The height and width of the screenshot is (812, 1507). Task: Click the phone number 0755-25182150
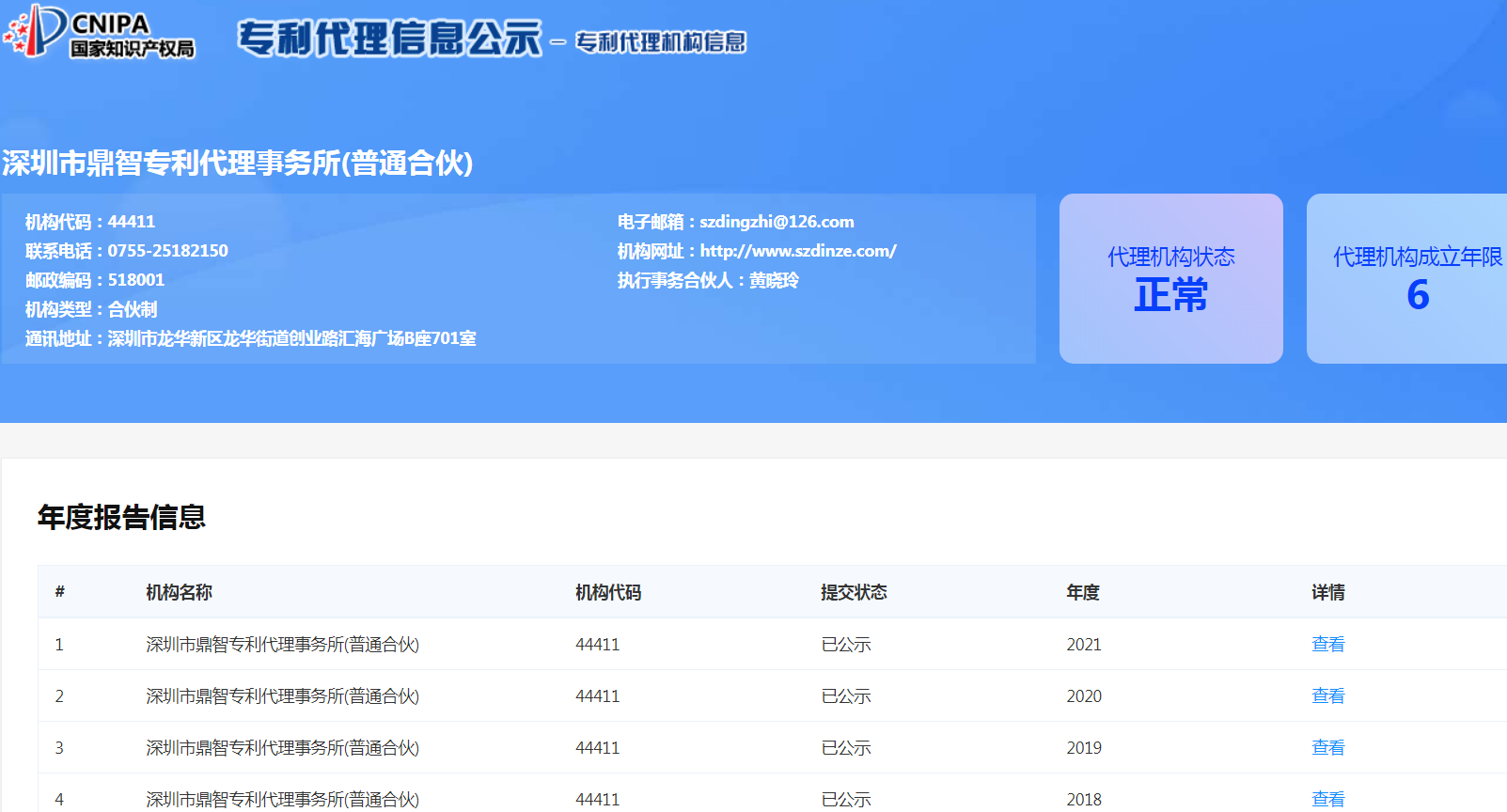tap(167, 251)
